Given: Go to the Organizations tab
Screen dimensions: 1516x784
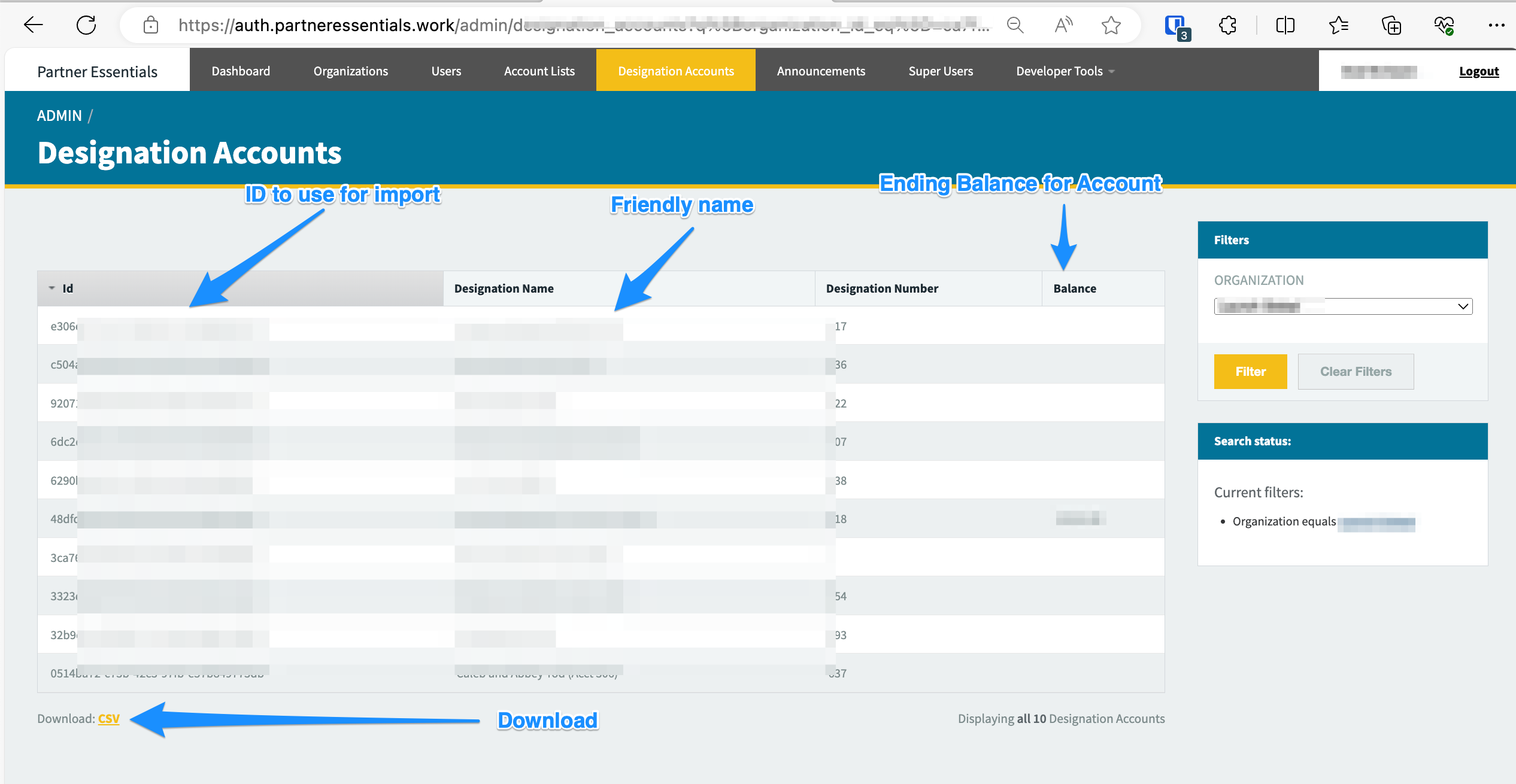Looking at the screenshot, I should [x=351, y=71].
